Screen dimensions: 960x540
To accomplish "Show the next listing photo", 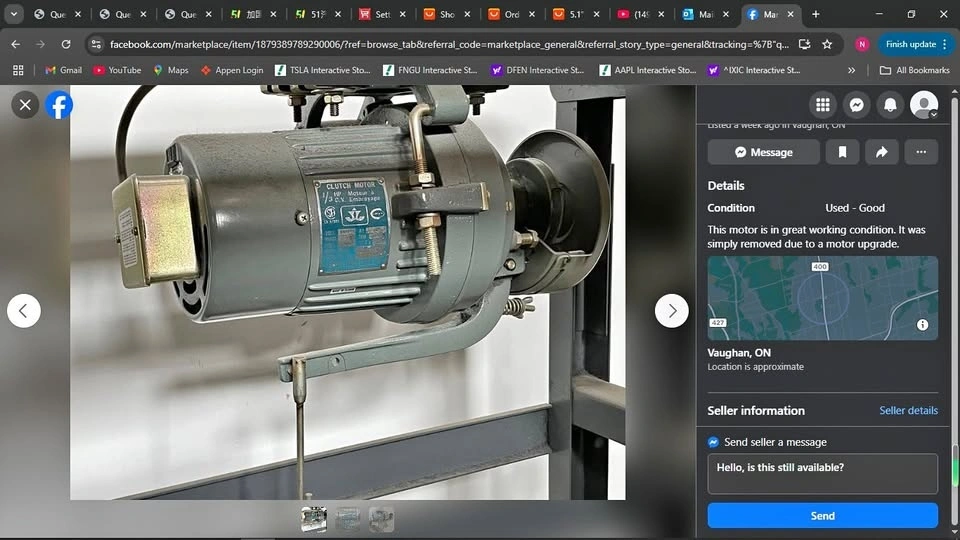I will click(x=672, y=311).
